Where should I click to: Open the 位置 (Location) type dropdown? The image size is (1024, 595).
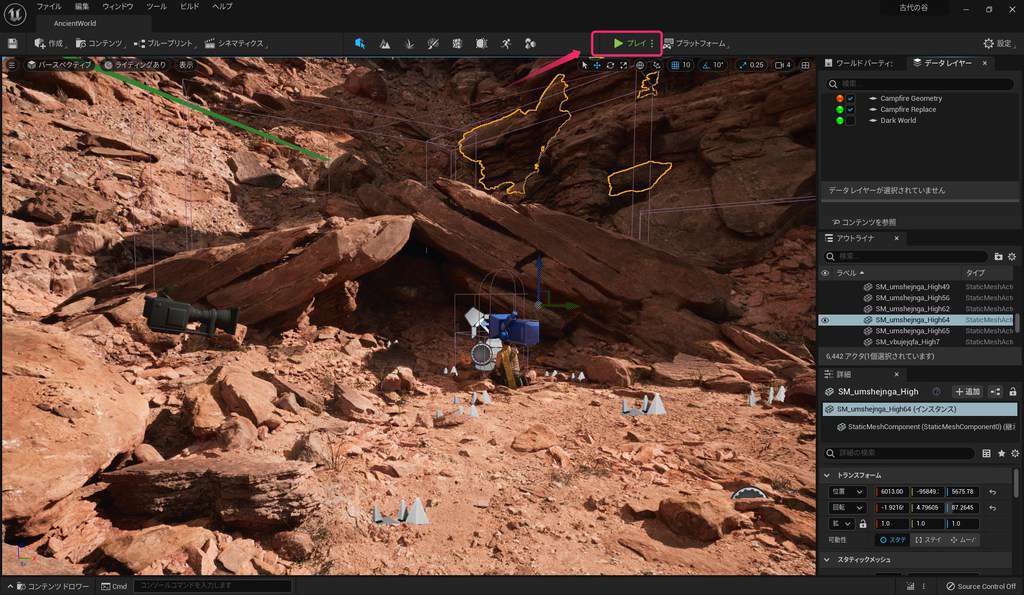846,492
